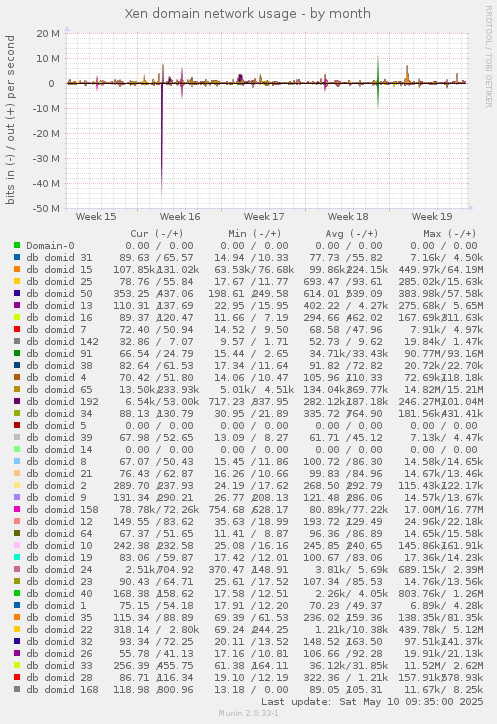Screen dimensions: 497x724
Task: Click the db domid 35 legend label
Action: point(59,618)
